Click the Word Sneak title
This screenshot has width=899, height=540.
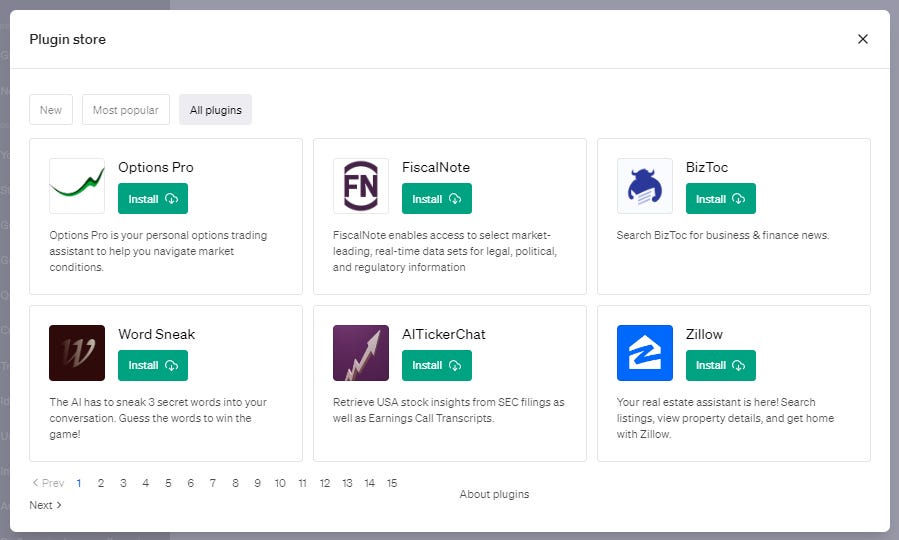(157, 334)
